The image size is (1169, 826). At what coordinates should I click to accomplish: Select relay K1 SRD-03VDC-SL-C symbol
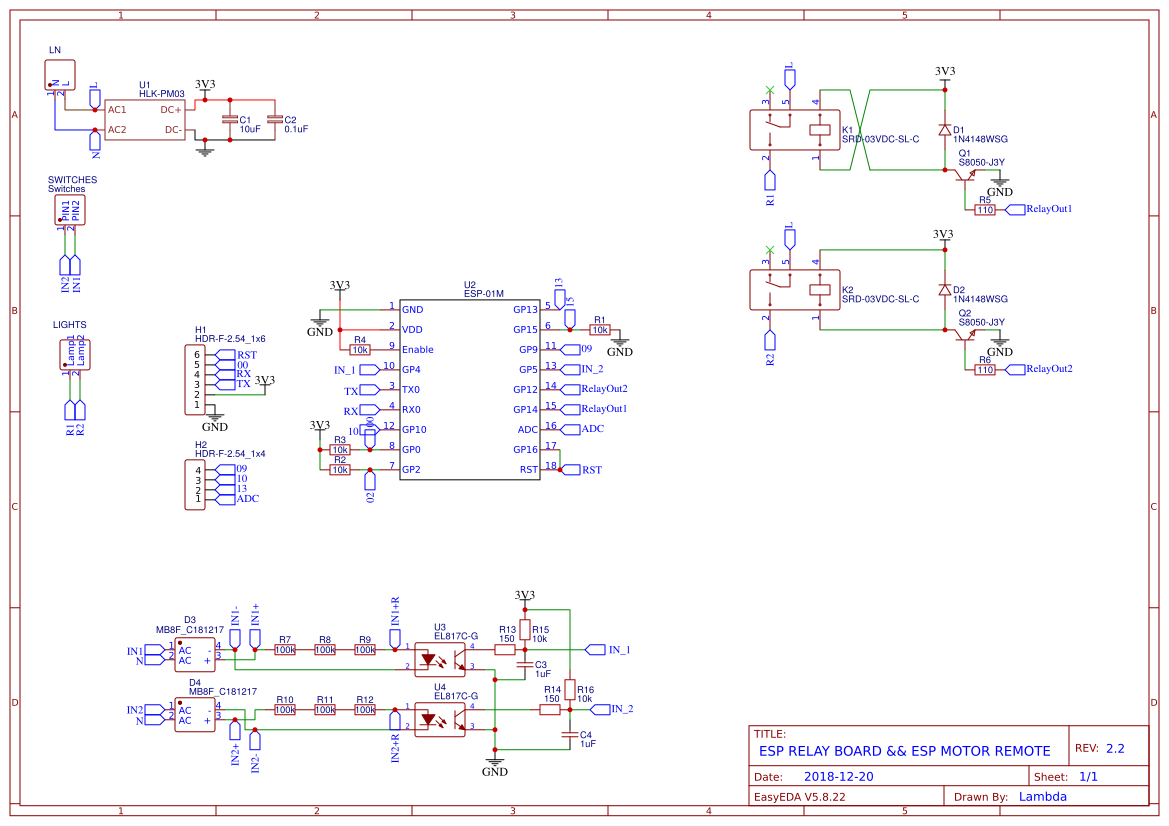point(795,128)
